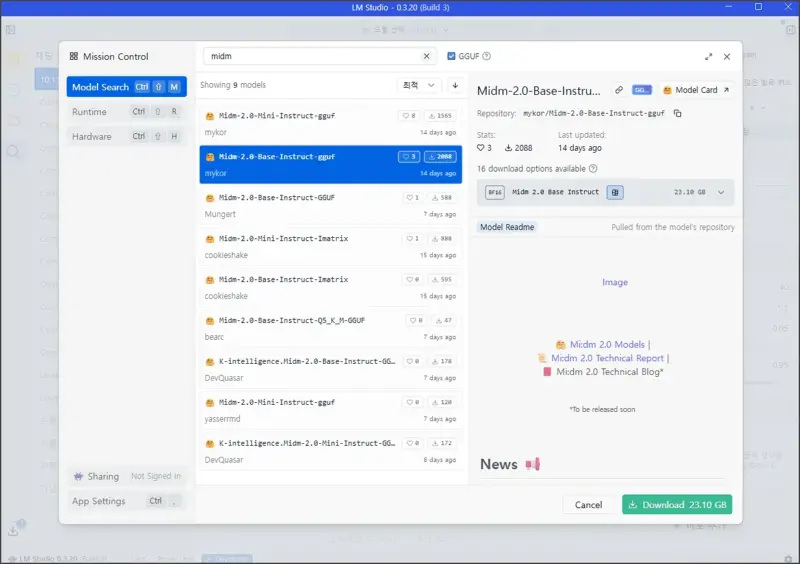The width and height of the screenshot is (800, 564).
Task: Open download options help icon
Action: click(593, 168)
